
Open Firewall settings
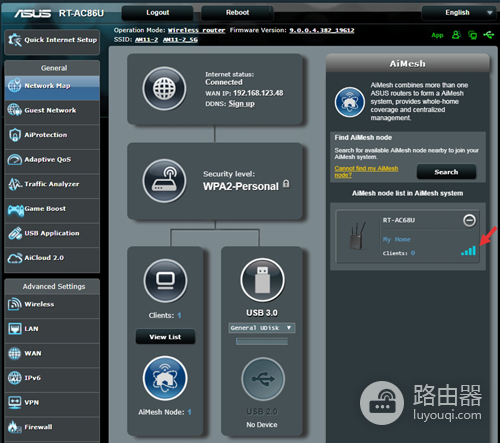52,429
